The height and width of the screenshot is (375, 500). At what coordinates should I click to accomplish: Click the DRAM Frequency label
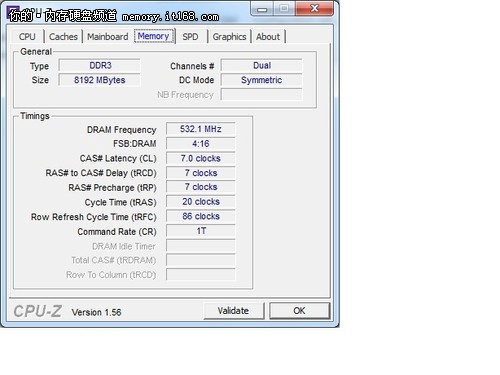[x=121, y=130]
